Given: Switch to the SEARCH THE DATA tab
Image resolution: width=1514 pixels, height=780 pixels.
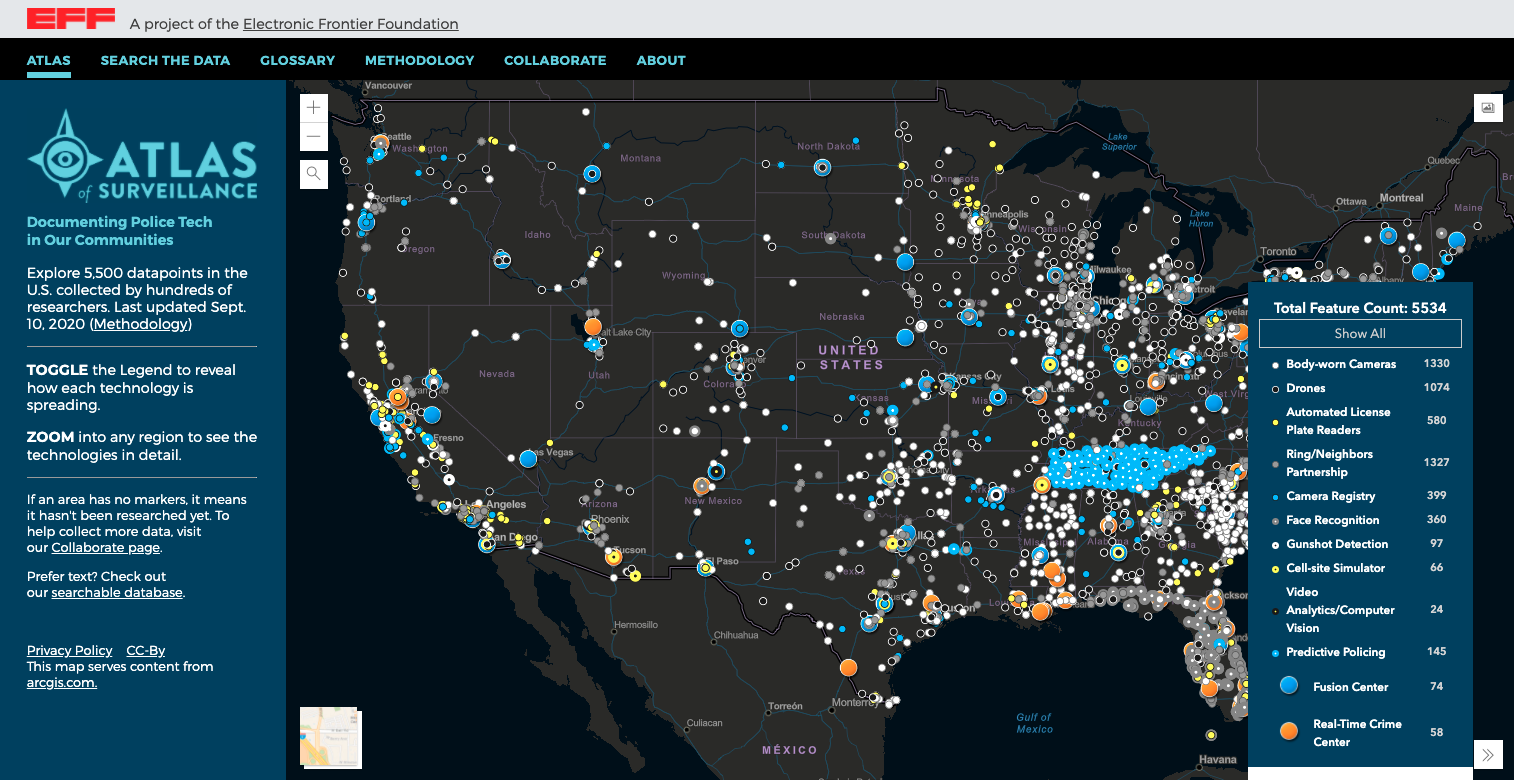Looking at the screenshot, I should pyautogui.click(x=165, y=60).
